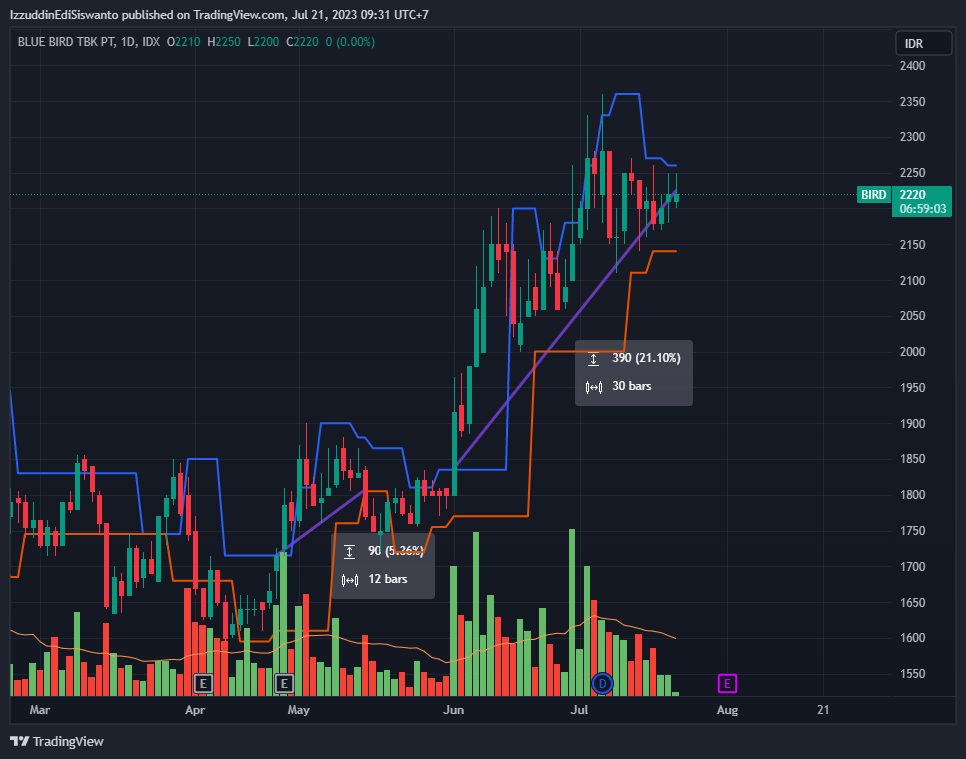966x759 pixels.
Task: Click the TradingView logo at bottom left
Action: point(57,741)
